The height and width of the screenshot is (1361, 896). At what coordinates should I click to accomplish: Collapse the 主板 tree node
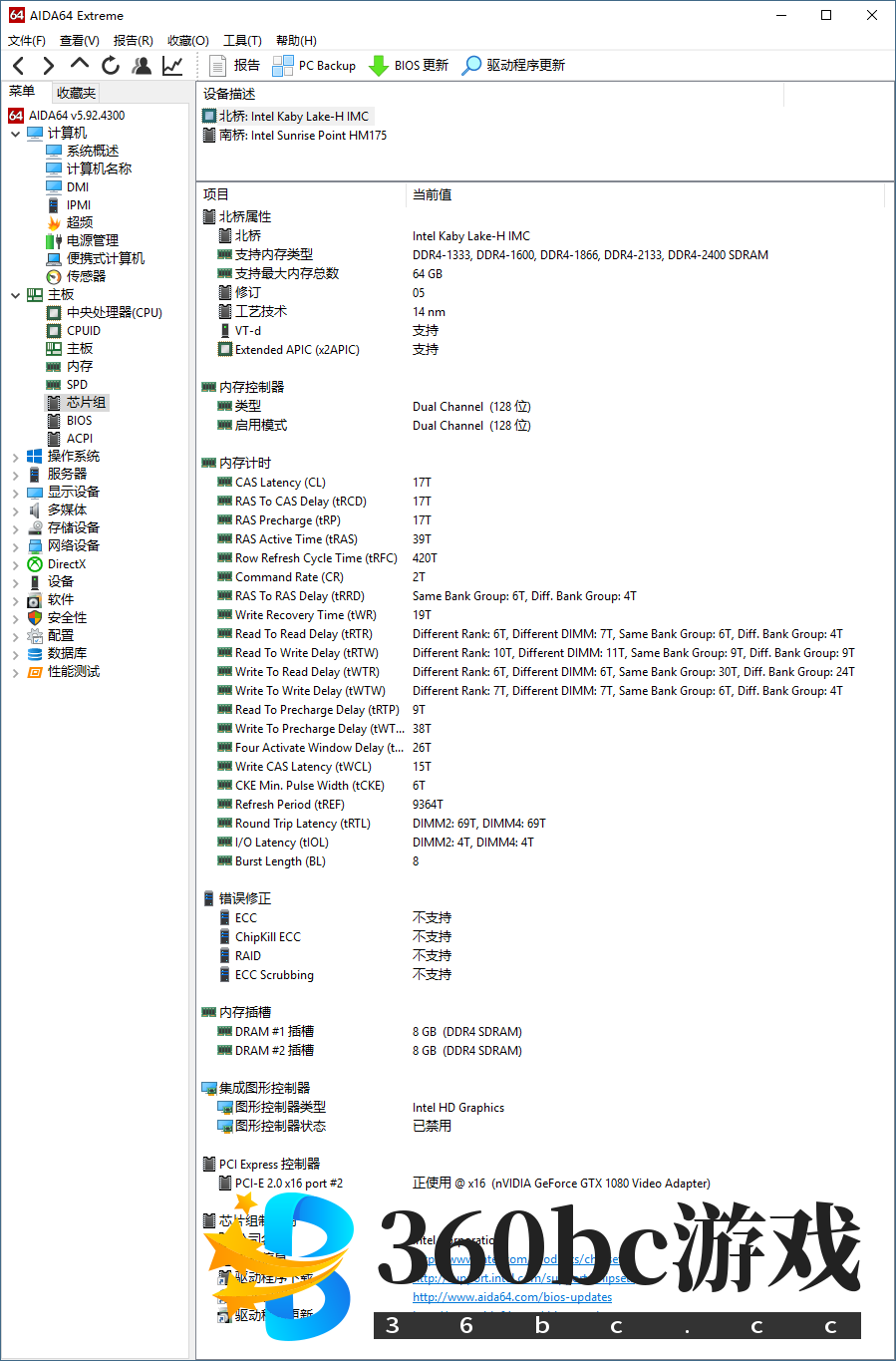(15, 295)
